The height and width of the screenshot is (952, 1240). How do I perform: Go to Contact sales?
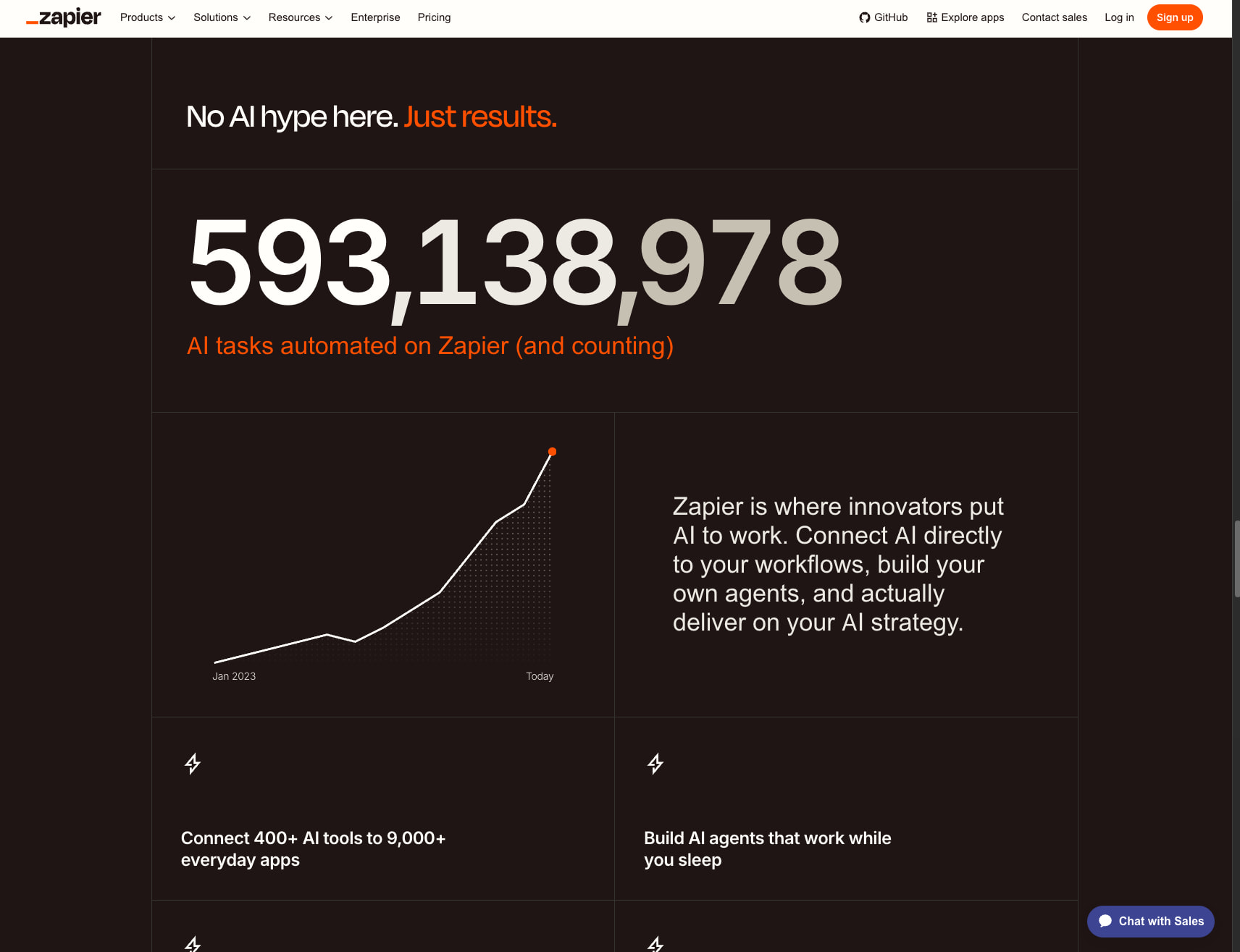pyautogui.click(x=1054, y=17)
